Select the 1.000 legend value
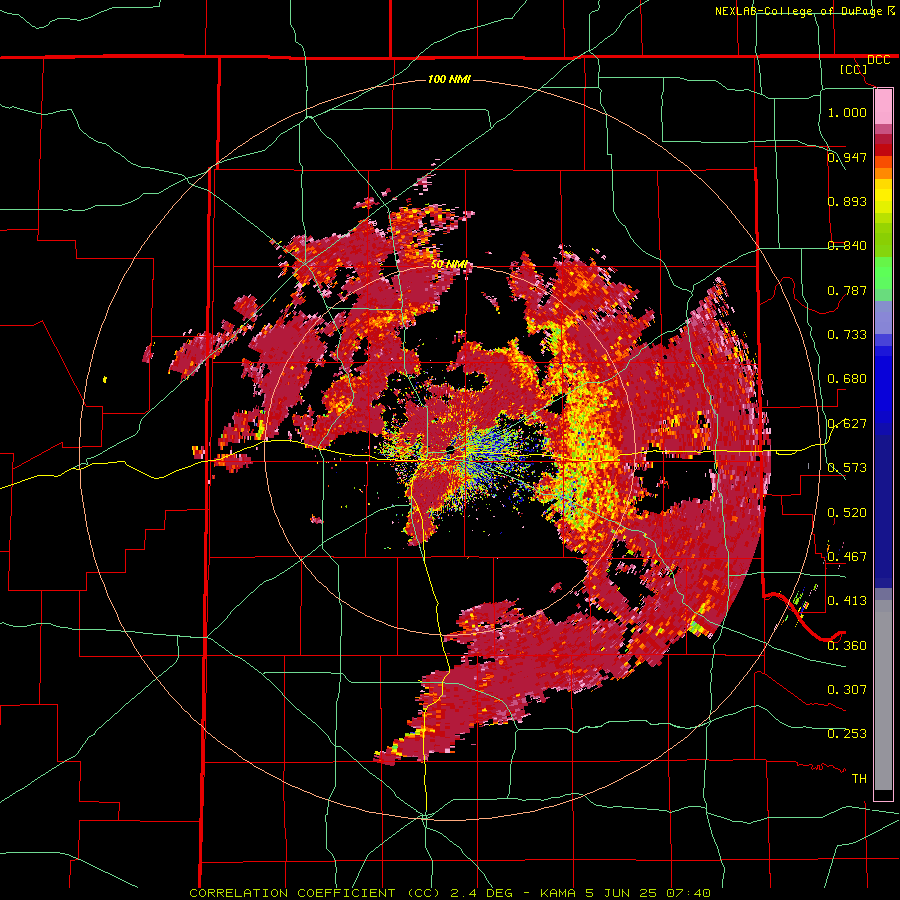900x900 pixels. pos(847,112)
